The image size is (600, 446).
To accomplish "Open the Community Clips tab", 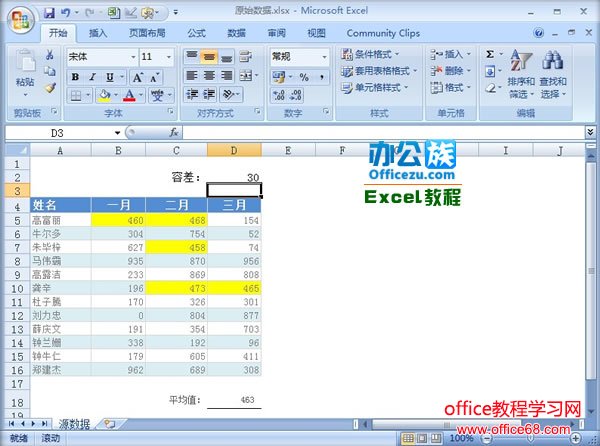I will pyautogui.click(x=383, y=33).
